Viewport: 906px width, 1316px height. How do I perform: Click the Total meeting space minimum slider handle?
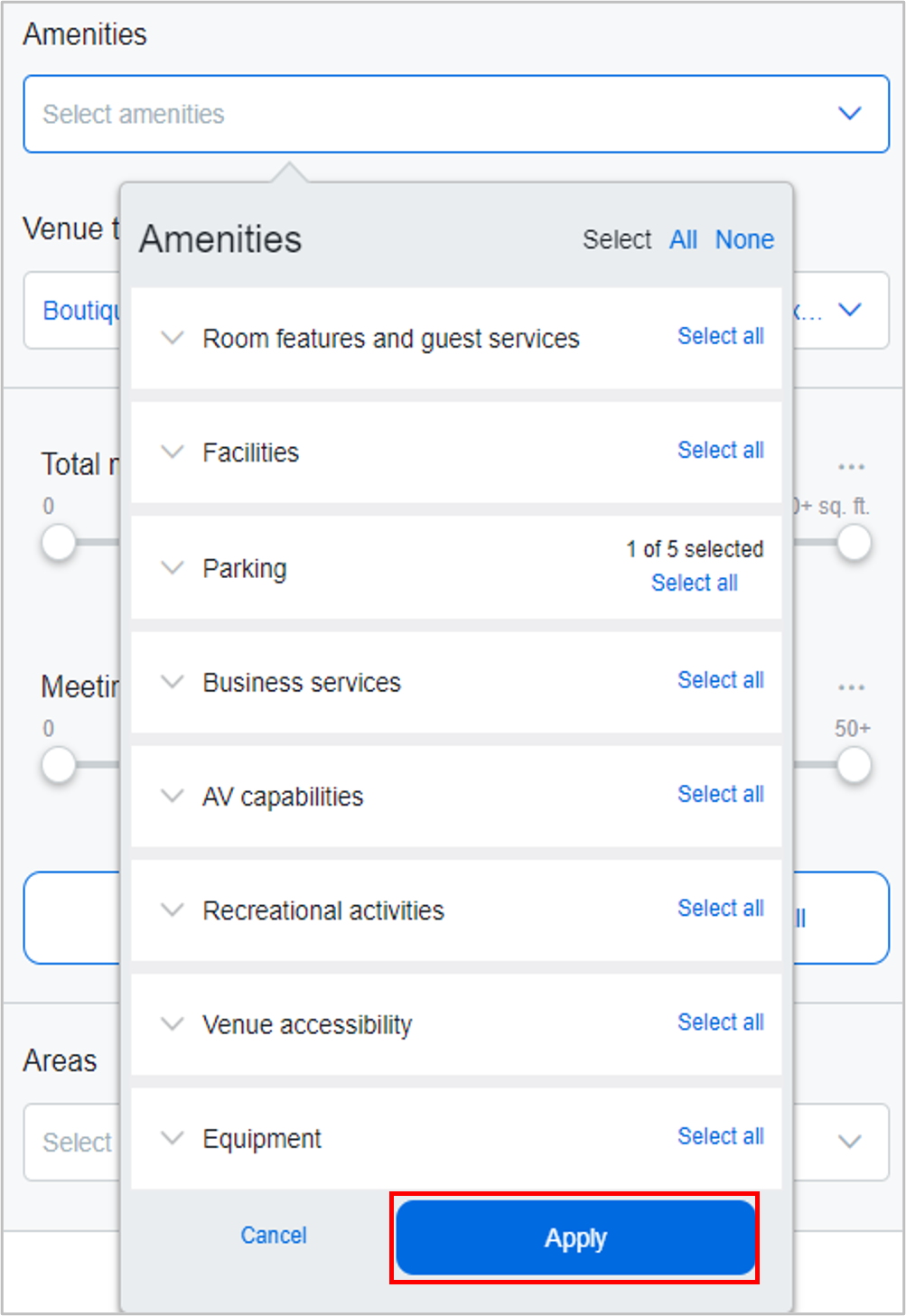59,543
